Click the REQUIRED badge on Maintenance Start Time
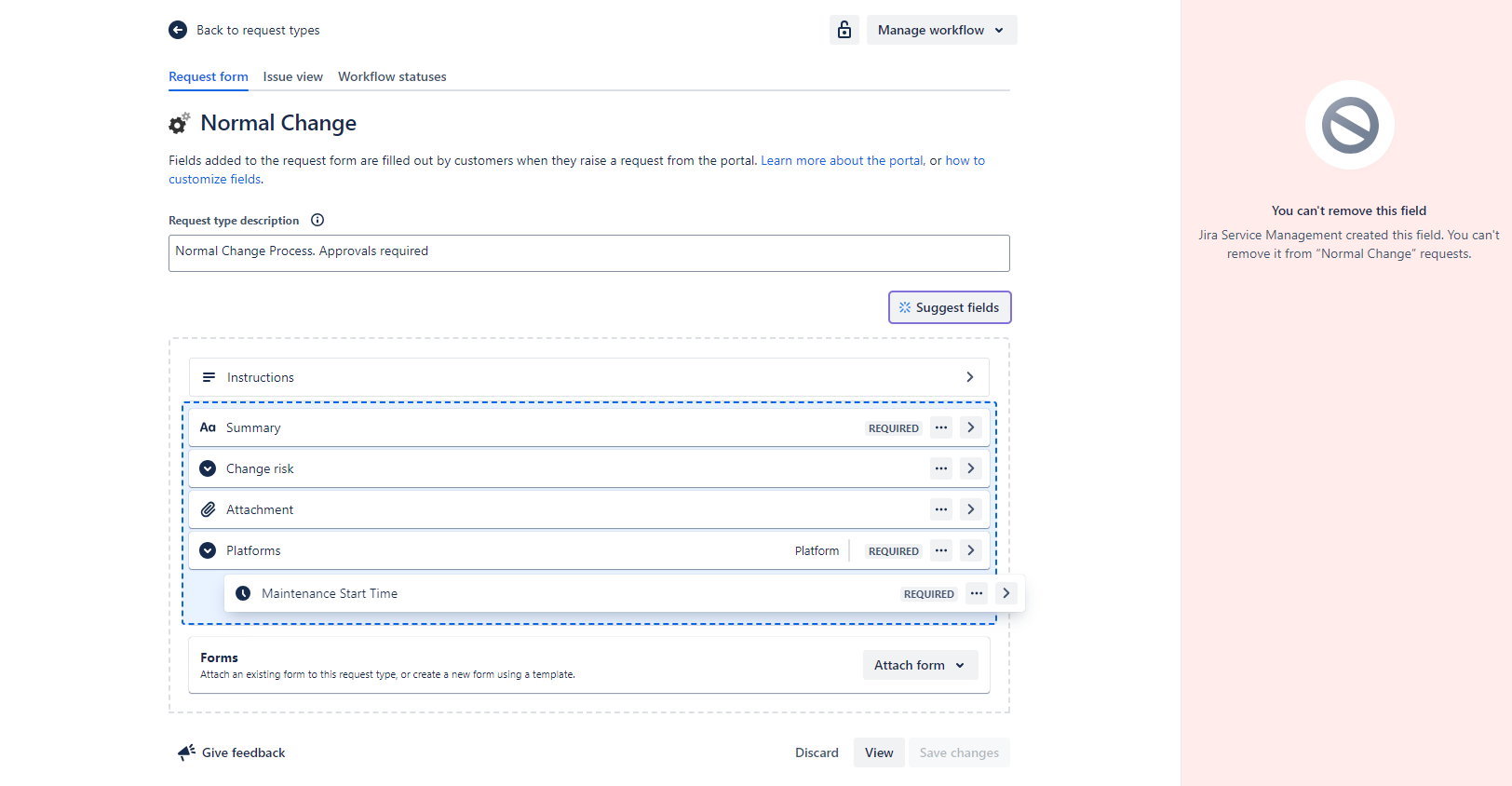Image resolution: width=1512 pixels, height=786 pixels. (x=929, y=594)
